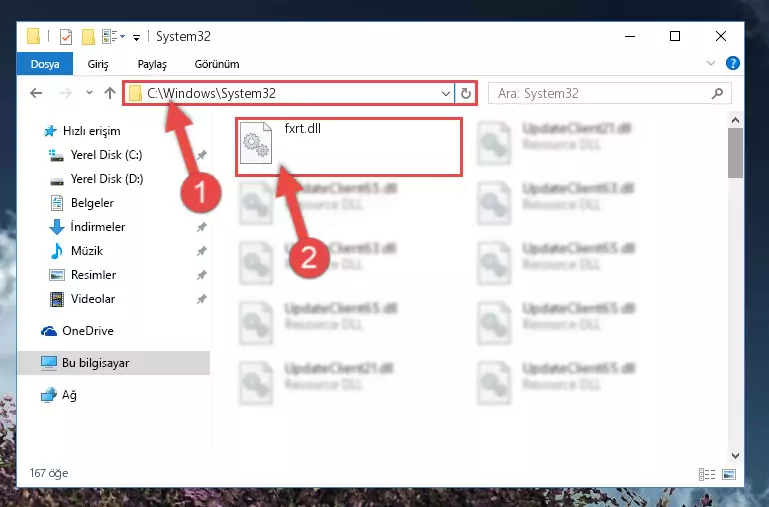
Task: Click Properties icon in quick access toolbar
Action: [66, 37]
